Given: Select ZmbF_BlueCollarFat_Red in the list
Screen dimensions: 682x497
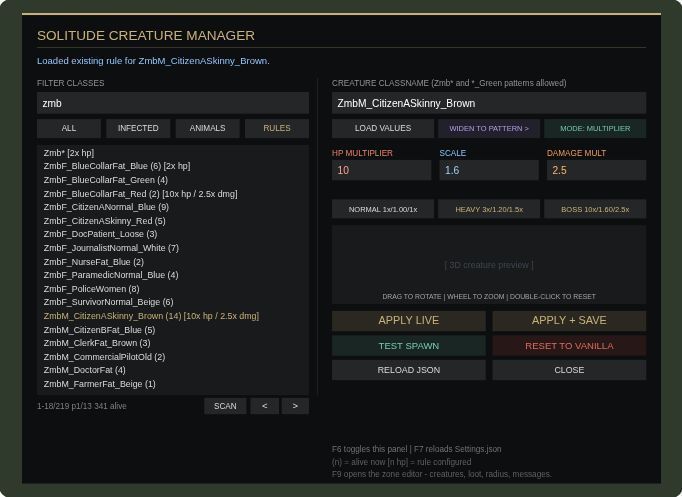Looking at the screenshot, I should 173,194.
